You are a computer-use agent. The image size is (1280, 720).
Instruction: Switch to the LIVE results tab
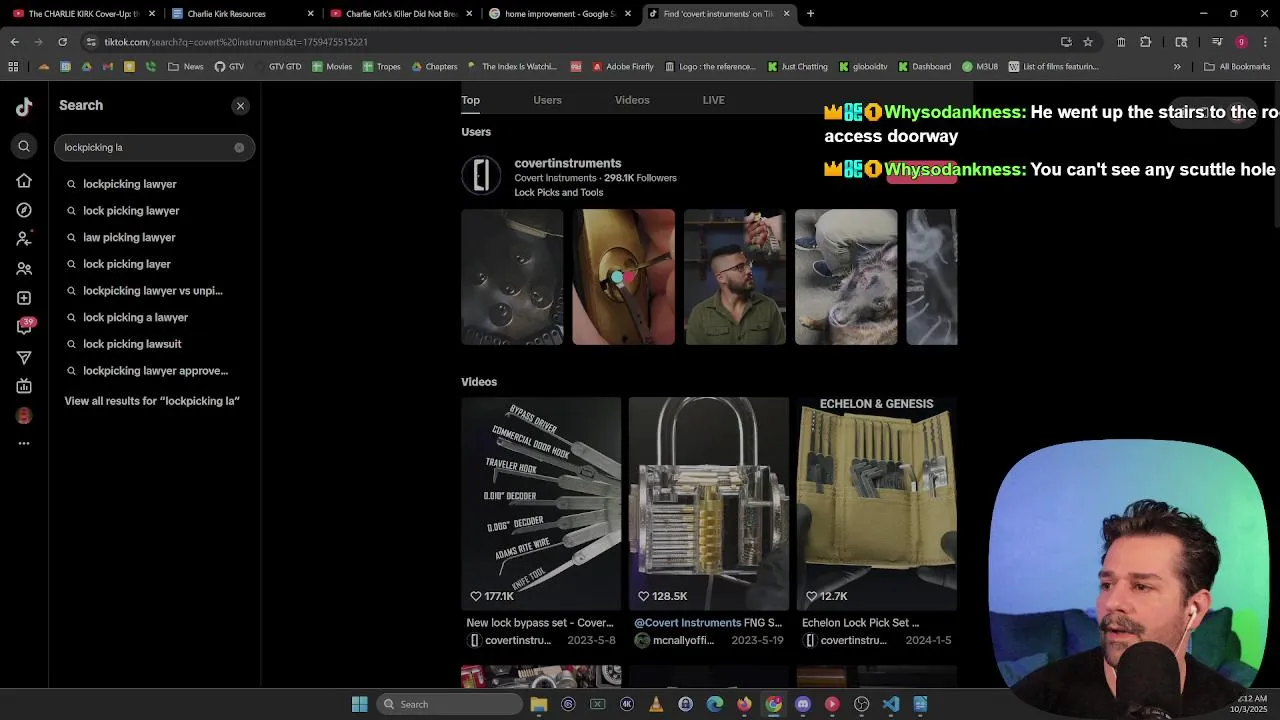tap(713, 100)
